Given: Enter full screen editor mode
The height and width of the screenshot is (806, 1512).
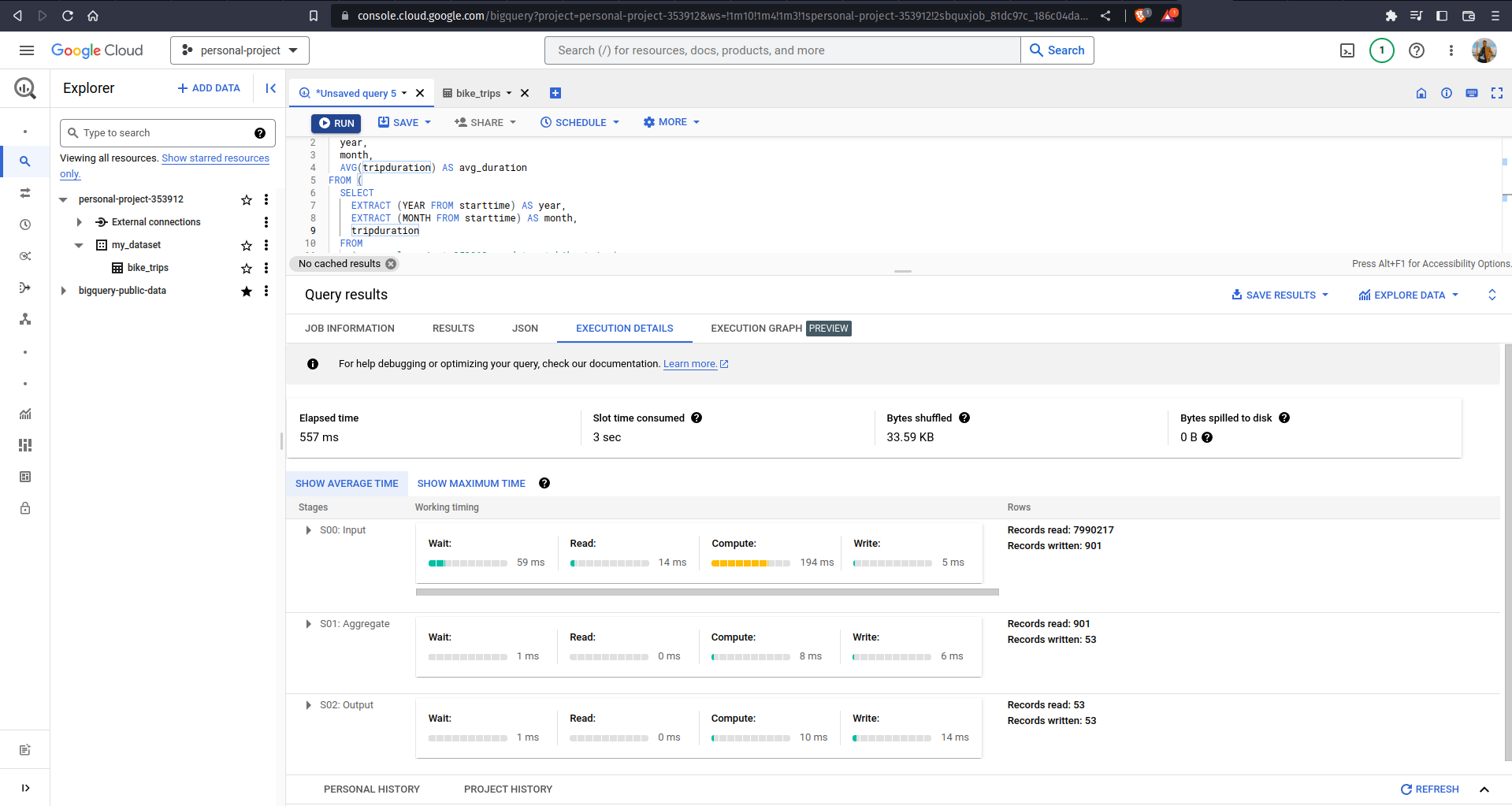Looking at the screenshot, I should pos(1497,93).
